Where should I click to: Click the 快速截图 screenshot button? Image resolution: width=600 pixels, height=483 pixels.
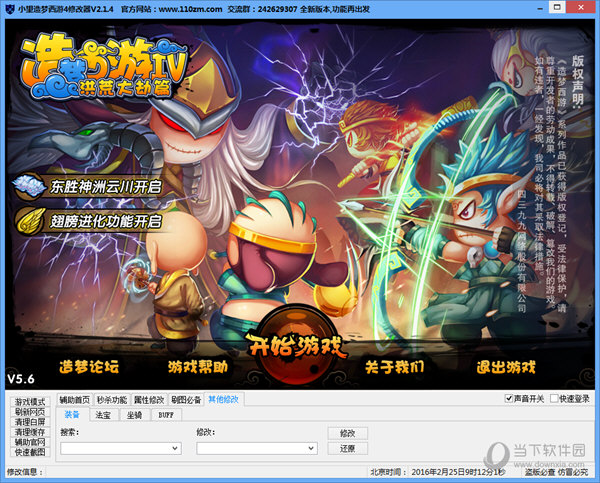click(30, 452)
